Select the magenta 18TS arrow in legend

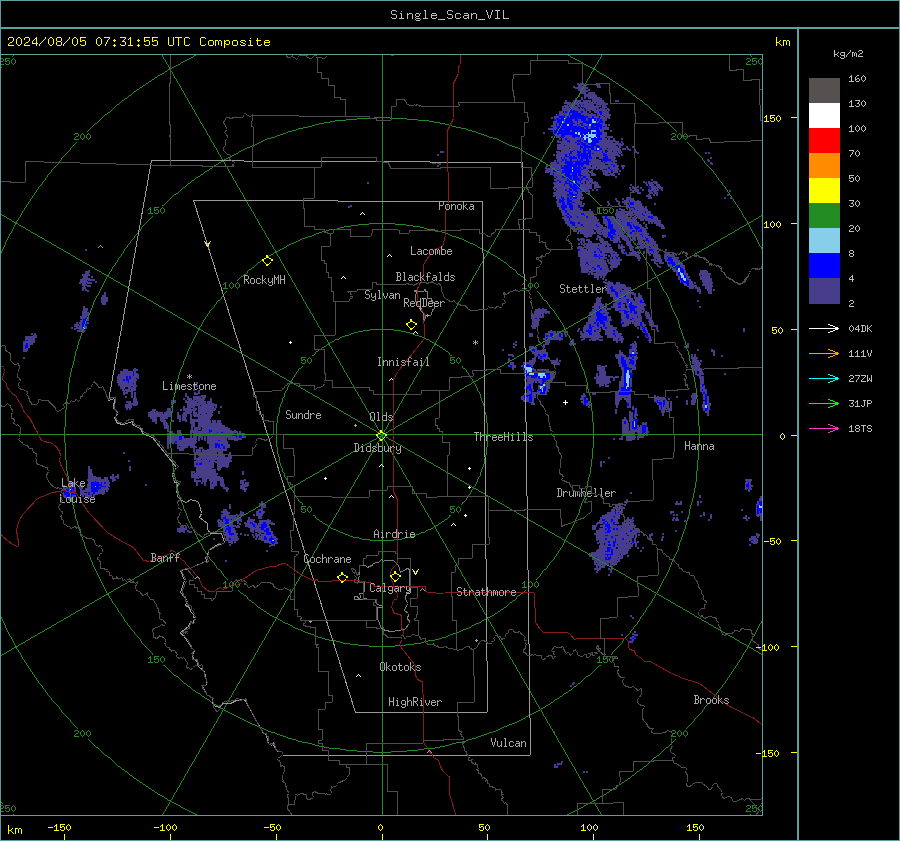(x=824, y=428)
